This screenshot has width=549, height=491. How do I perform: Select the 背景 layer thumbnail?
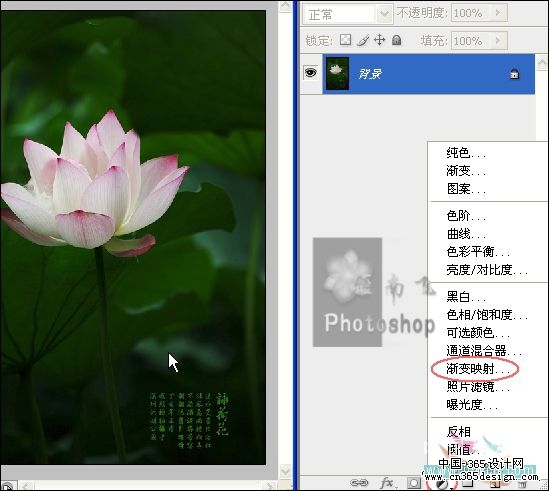click(x=337, y=74)
